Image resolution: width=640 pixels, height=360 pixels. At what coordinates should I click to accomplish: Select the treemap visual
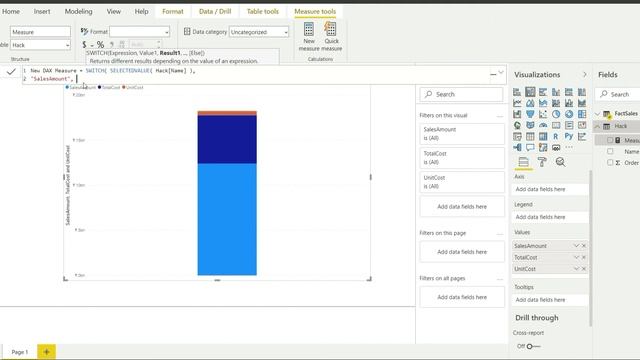click(582, 114)
